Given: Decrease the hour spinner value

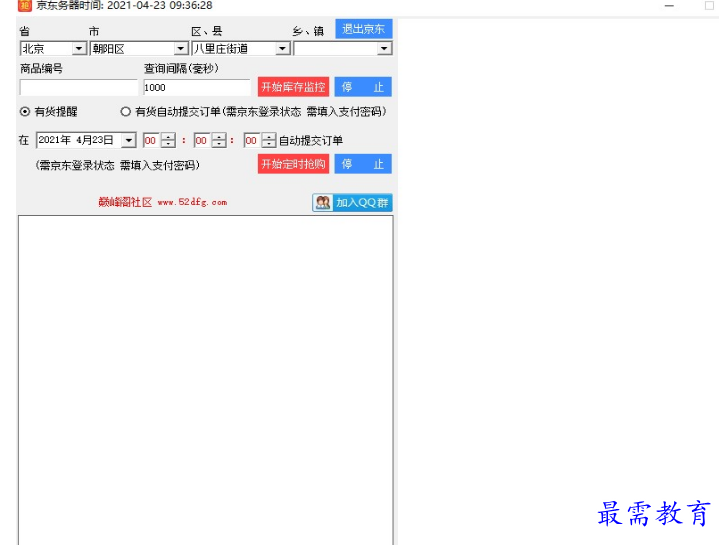Looking at the screenshot, I should pyautogui.click(x=168, y=144).
